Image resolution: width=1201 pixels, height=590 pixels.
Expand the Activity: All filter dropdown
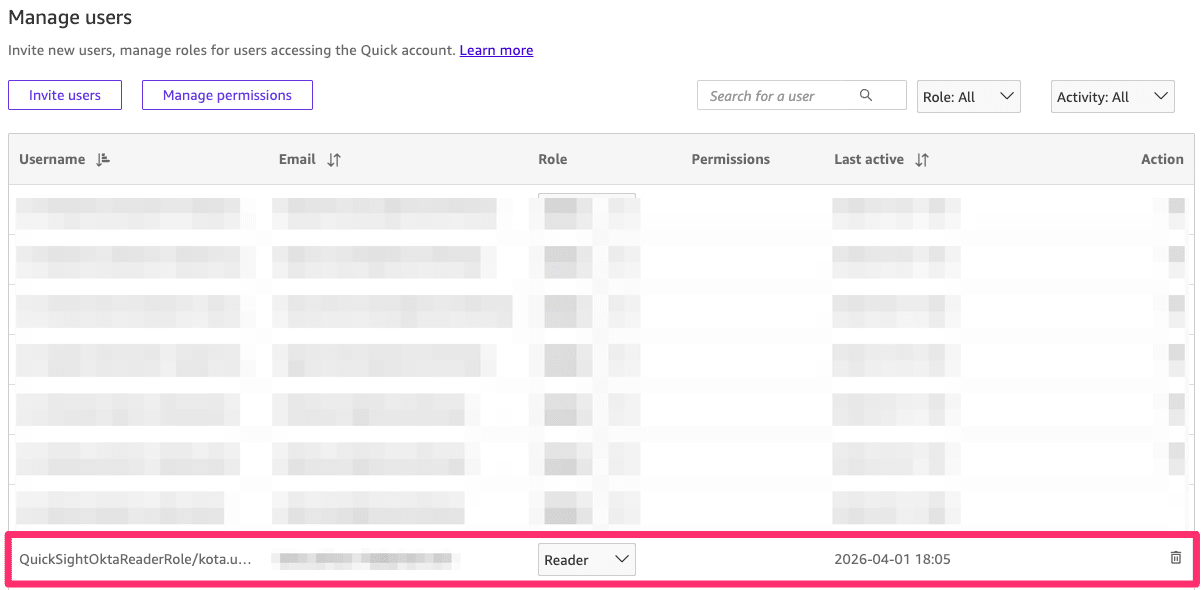coord(1112,97)
